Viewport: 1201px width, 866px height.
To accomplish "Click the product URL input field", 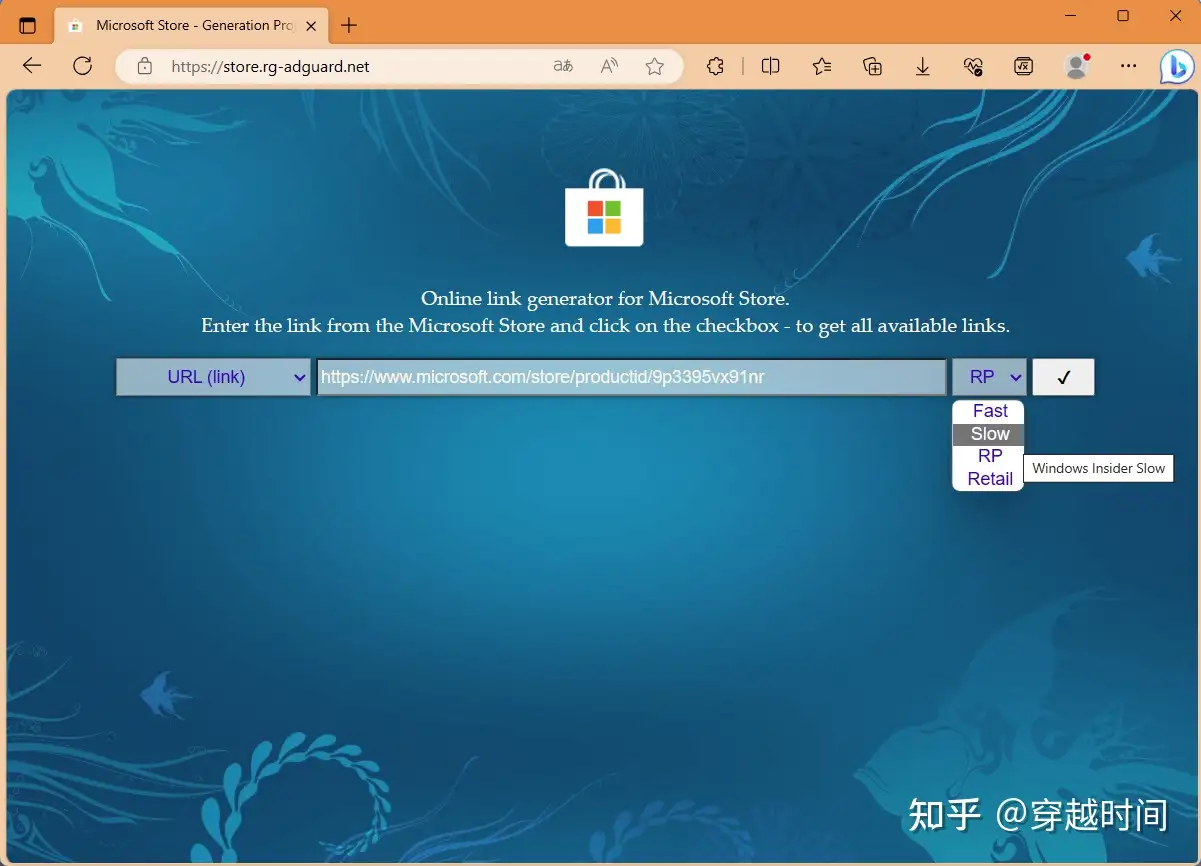I will coord(632,377).
